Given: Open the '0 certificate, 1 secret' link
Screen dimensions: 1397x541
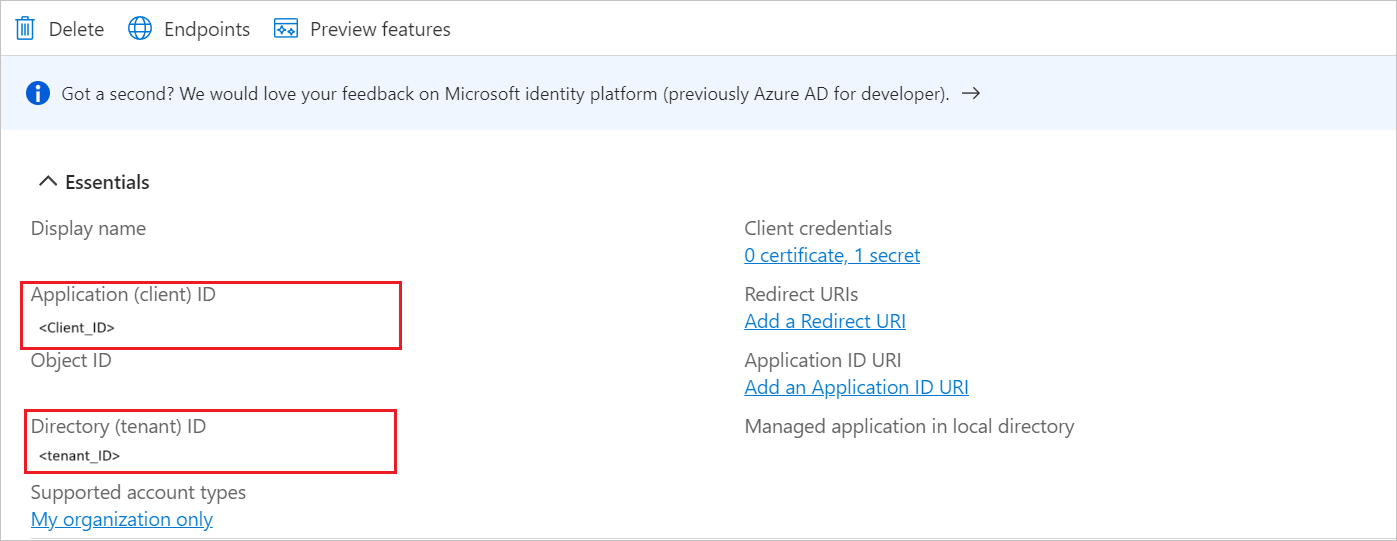Looking at the screenshot, I should [x=832, y=255].
